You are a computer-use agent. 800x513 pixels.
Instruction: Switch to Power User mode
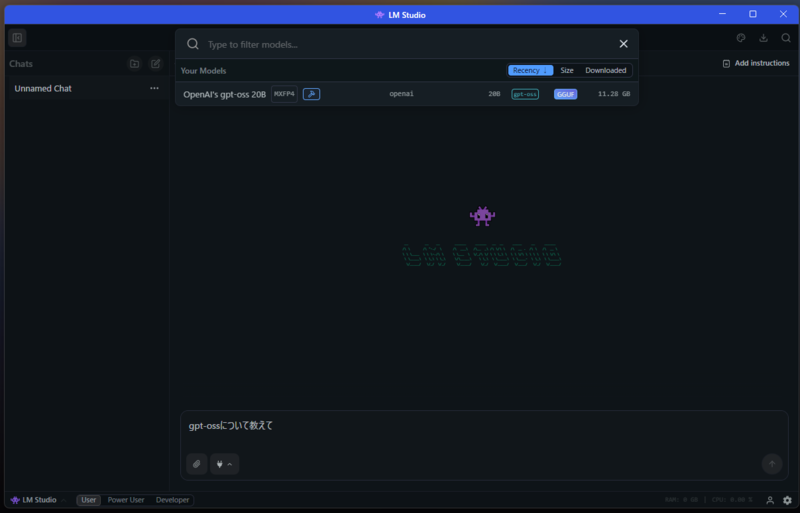(x=126, y=500)
